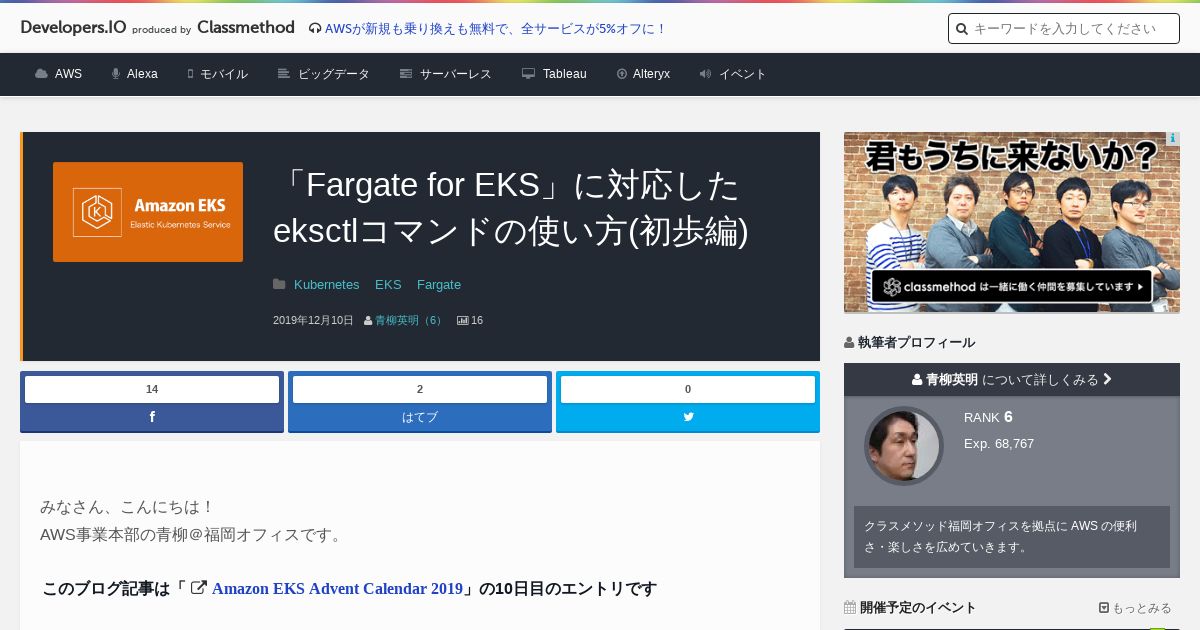The image size is (1200, 630).
Task: Click the Classmethod logo in header
Action: (x=246, y=27)
